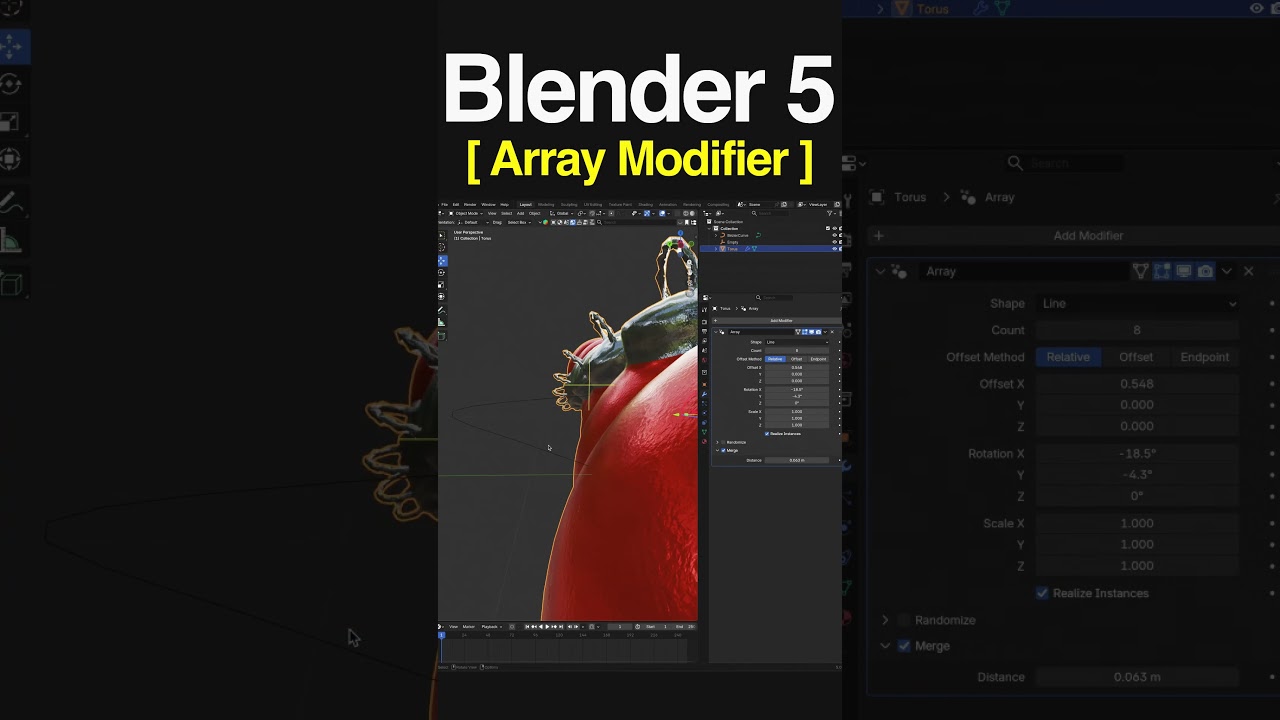This screenshot has width=1280, height=720.
Task: Toggle Realize Instances checkbox in enlarged panel
Action: click(1042, 593)
